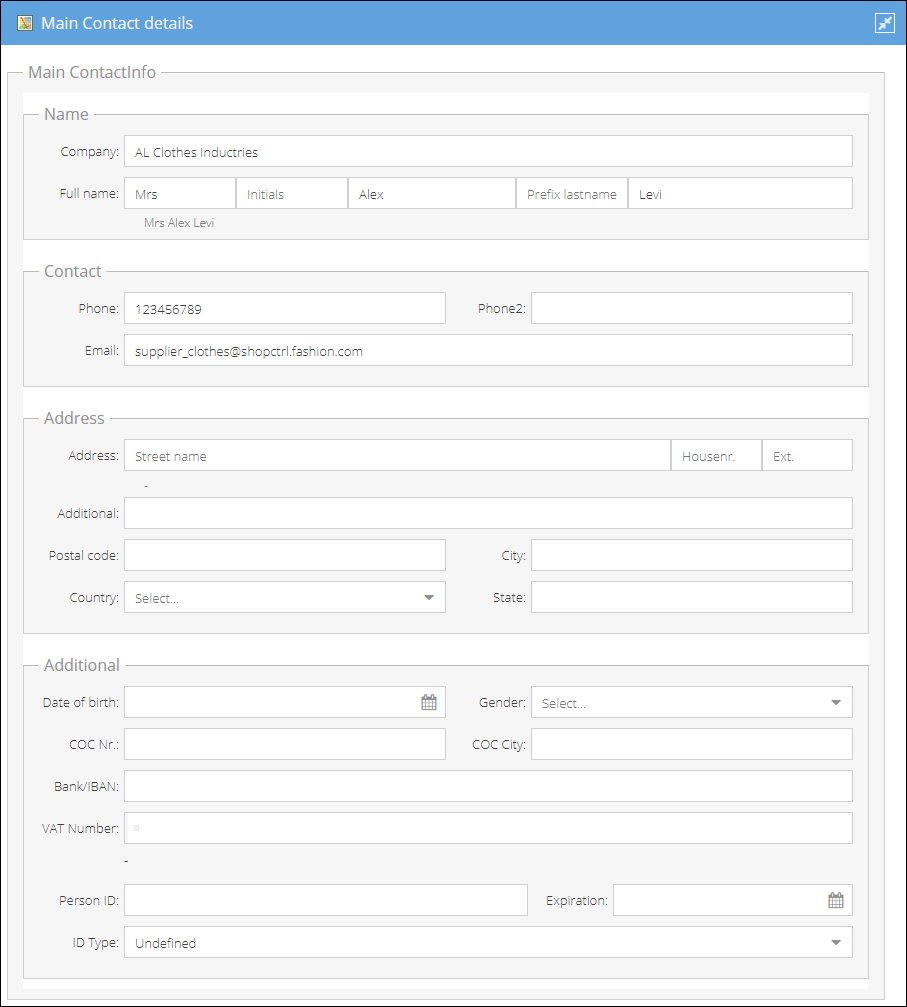Focus the Company name field
This screenshot has height=1007, width=907.
488,152
